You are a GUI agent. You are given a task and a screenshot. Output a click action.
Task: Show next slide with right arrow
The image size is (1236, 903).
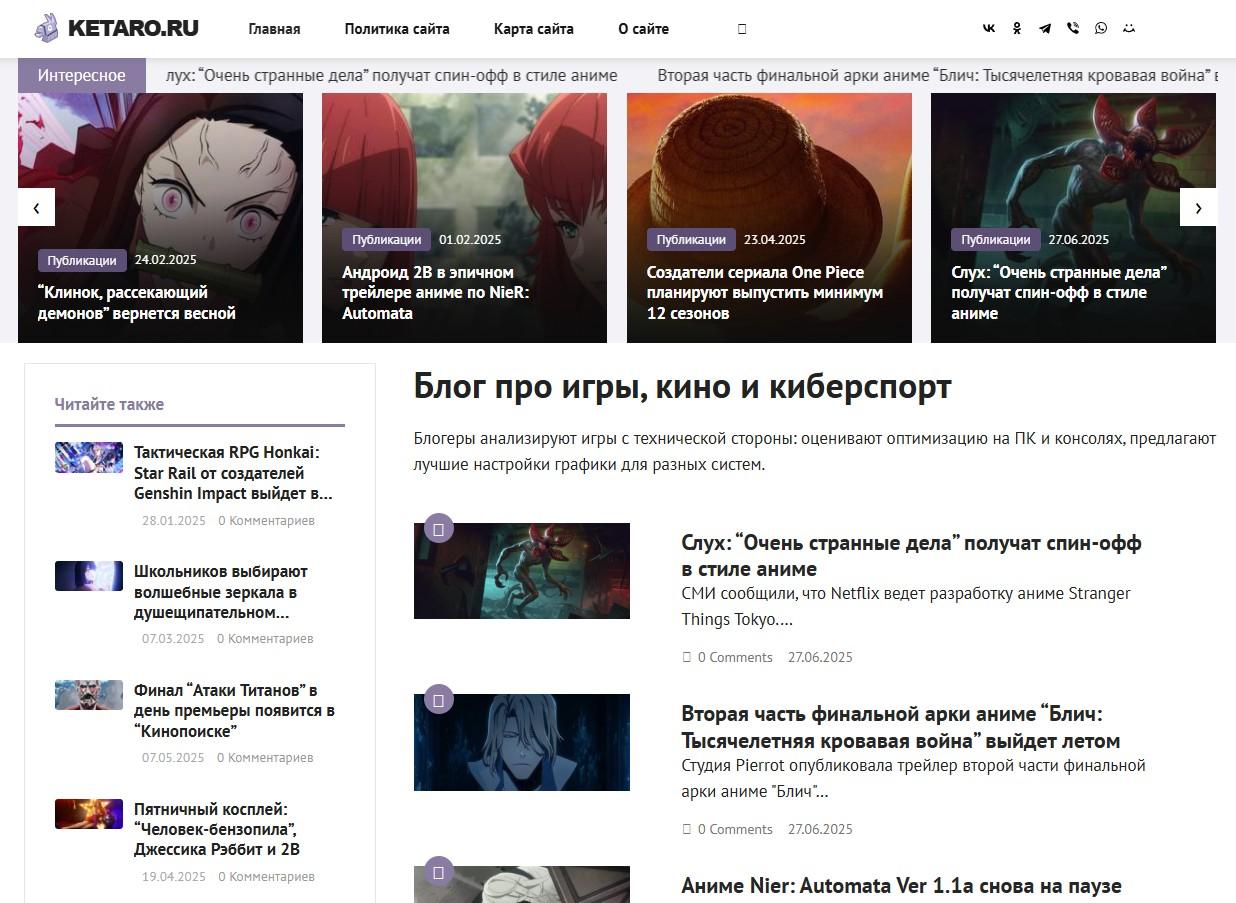[x=1198, y=207]
